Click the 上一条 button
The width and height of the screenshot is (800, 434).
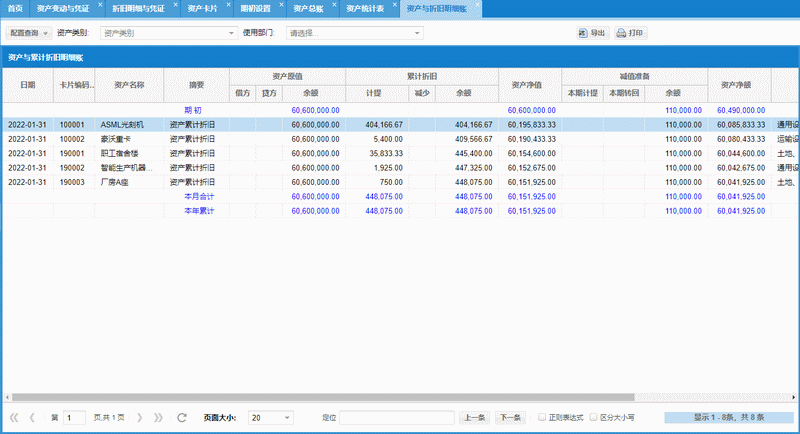tap(474, 418)
